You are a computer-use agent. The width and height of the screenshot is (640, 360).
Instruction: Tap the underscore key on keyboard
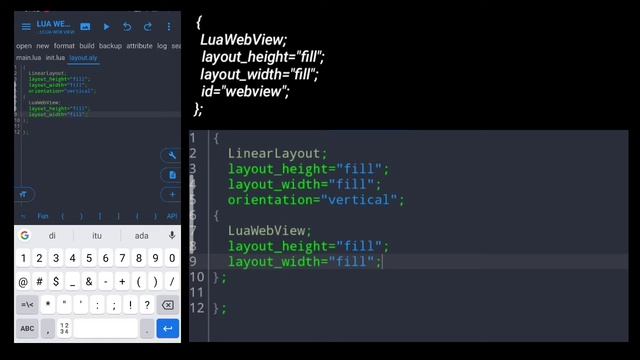point(73,282)
